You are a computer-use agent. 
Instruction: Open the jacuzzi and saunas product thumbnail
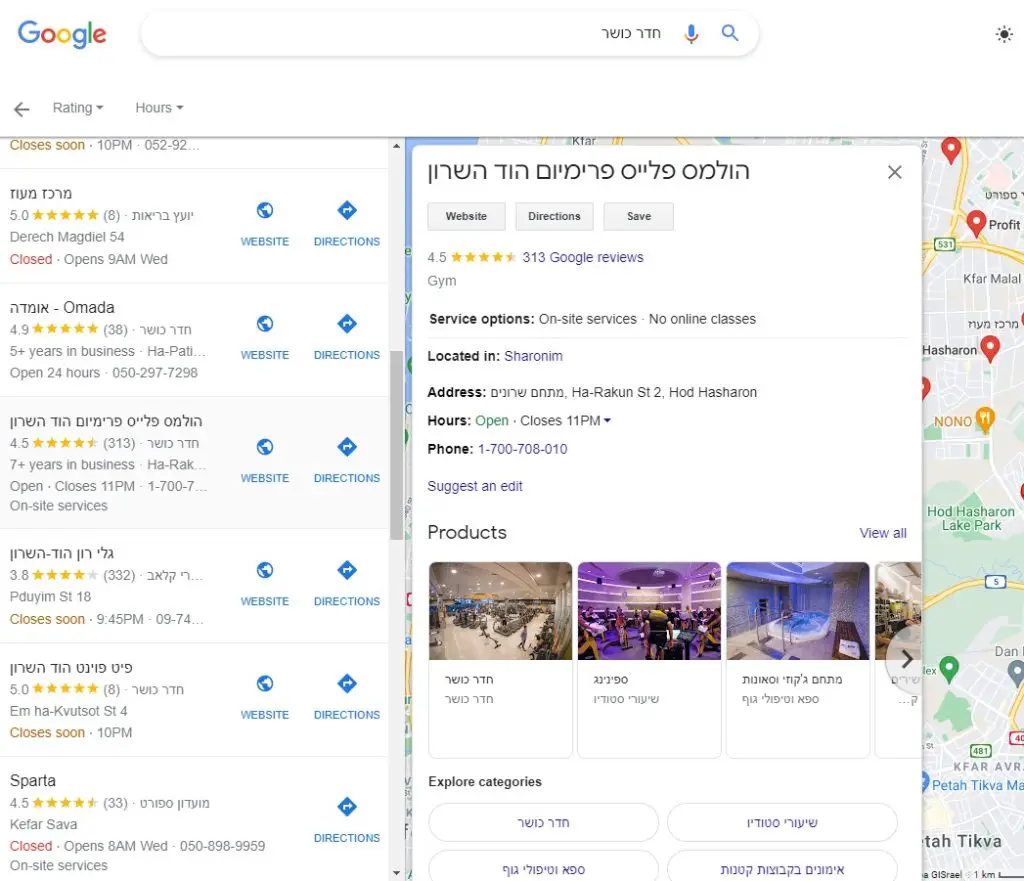pyautogui.click(x=798, y=611)
